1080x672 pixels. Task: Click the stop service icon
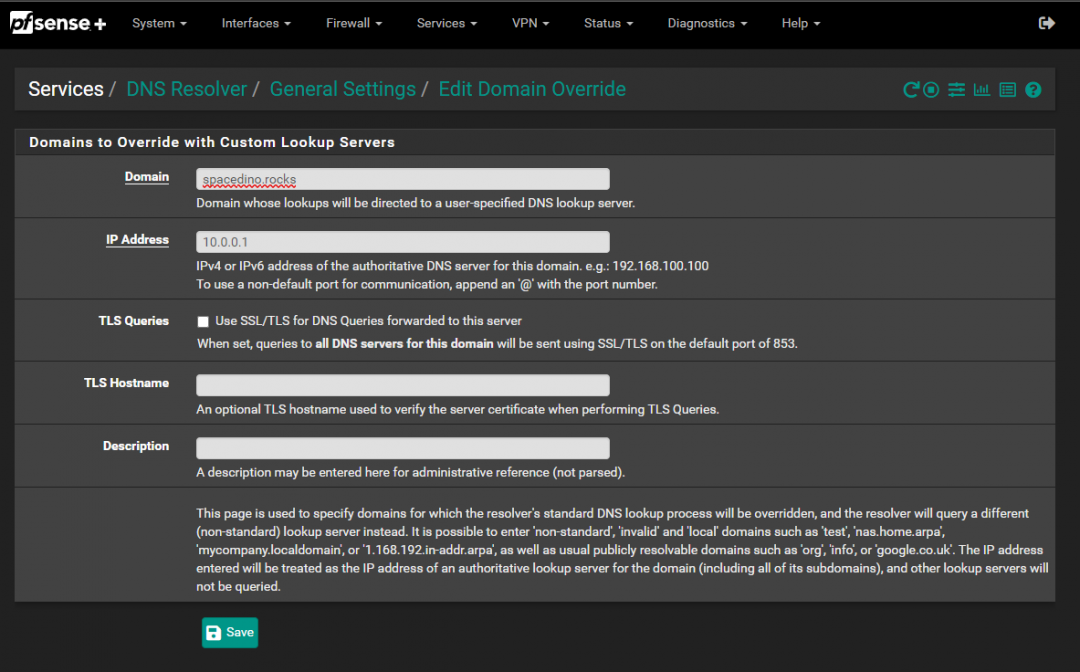point(931,90)
